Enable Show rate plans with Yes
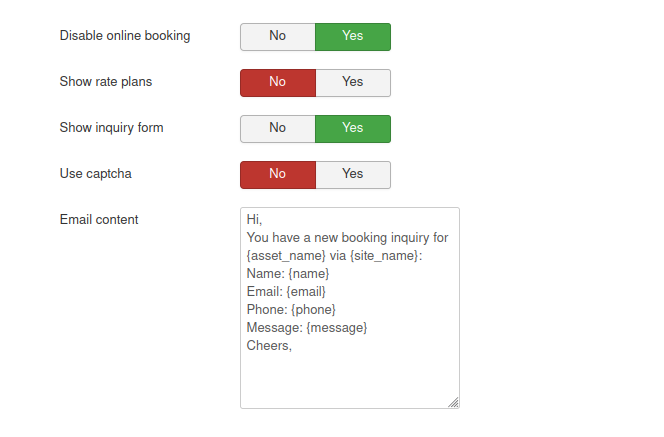Viewport: 664px width, 437px height. pos(352,82)
